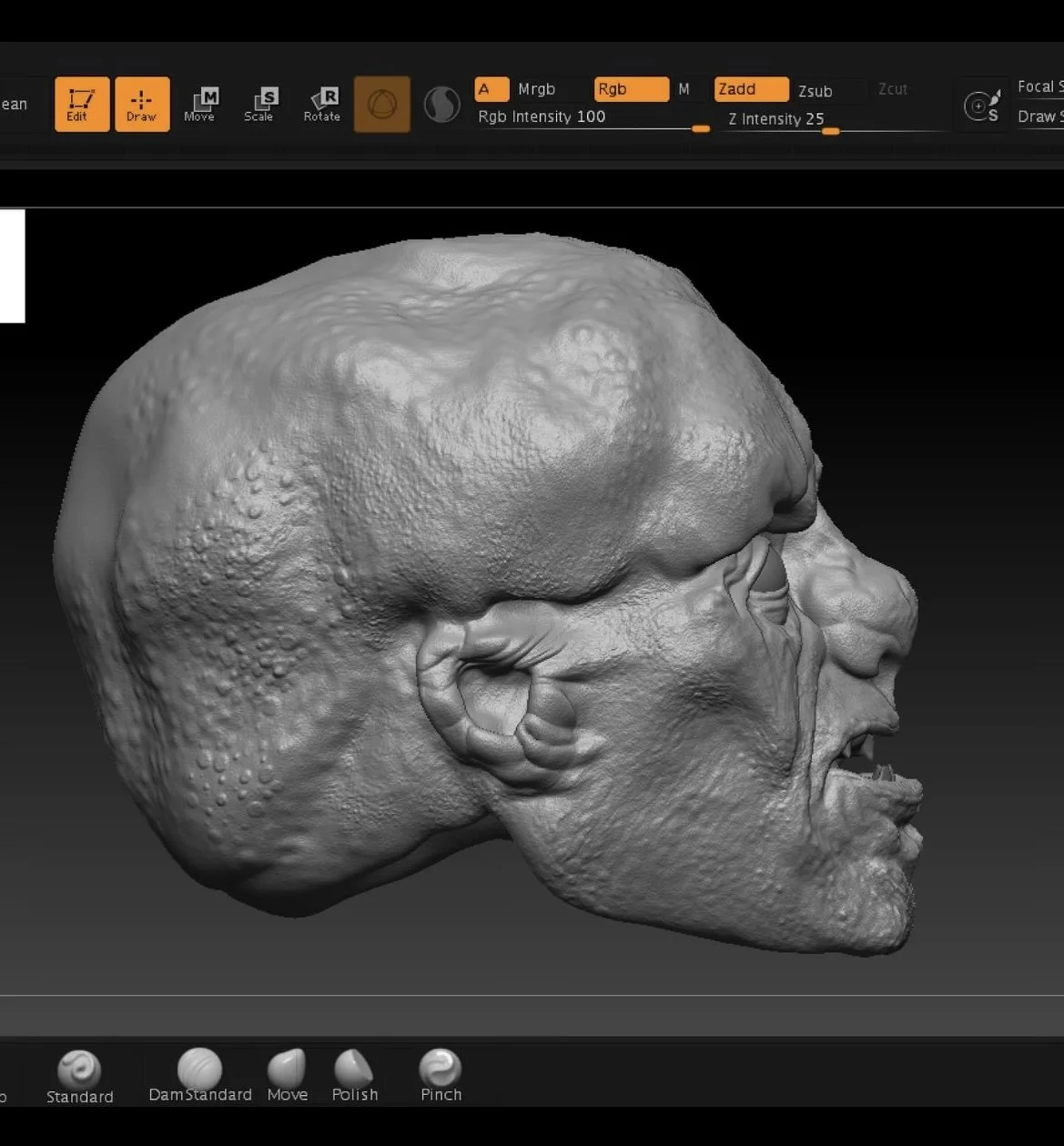Click the Scale transform icon

(259, 105)
